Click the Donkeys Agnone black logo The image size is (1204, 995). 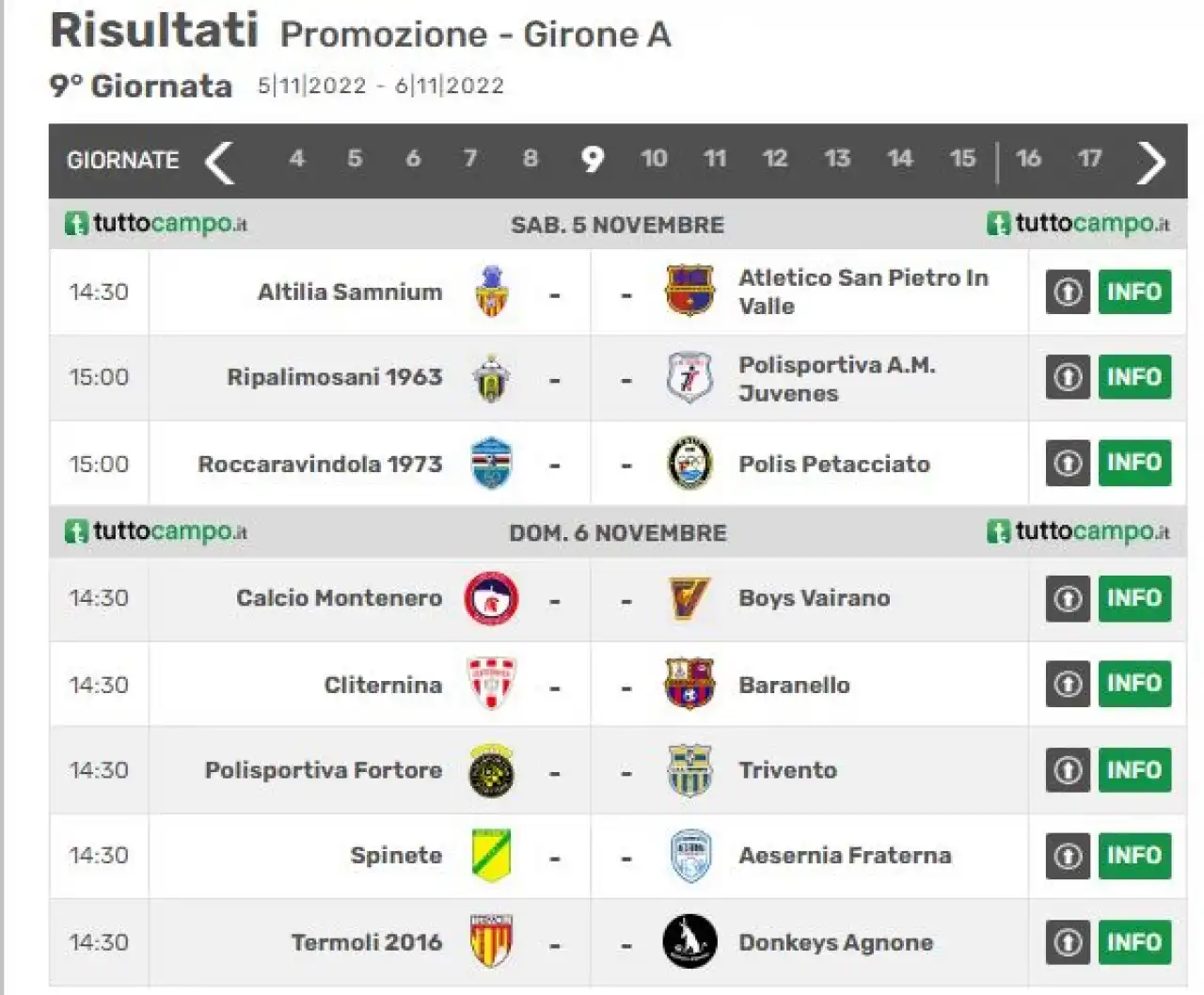click(x=689, y=941)
